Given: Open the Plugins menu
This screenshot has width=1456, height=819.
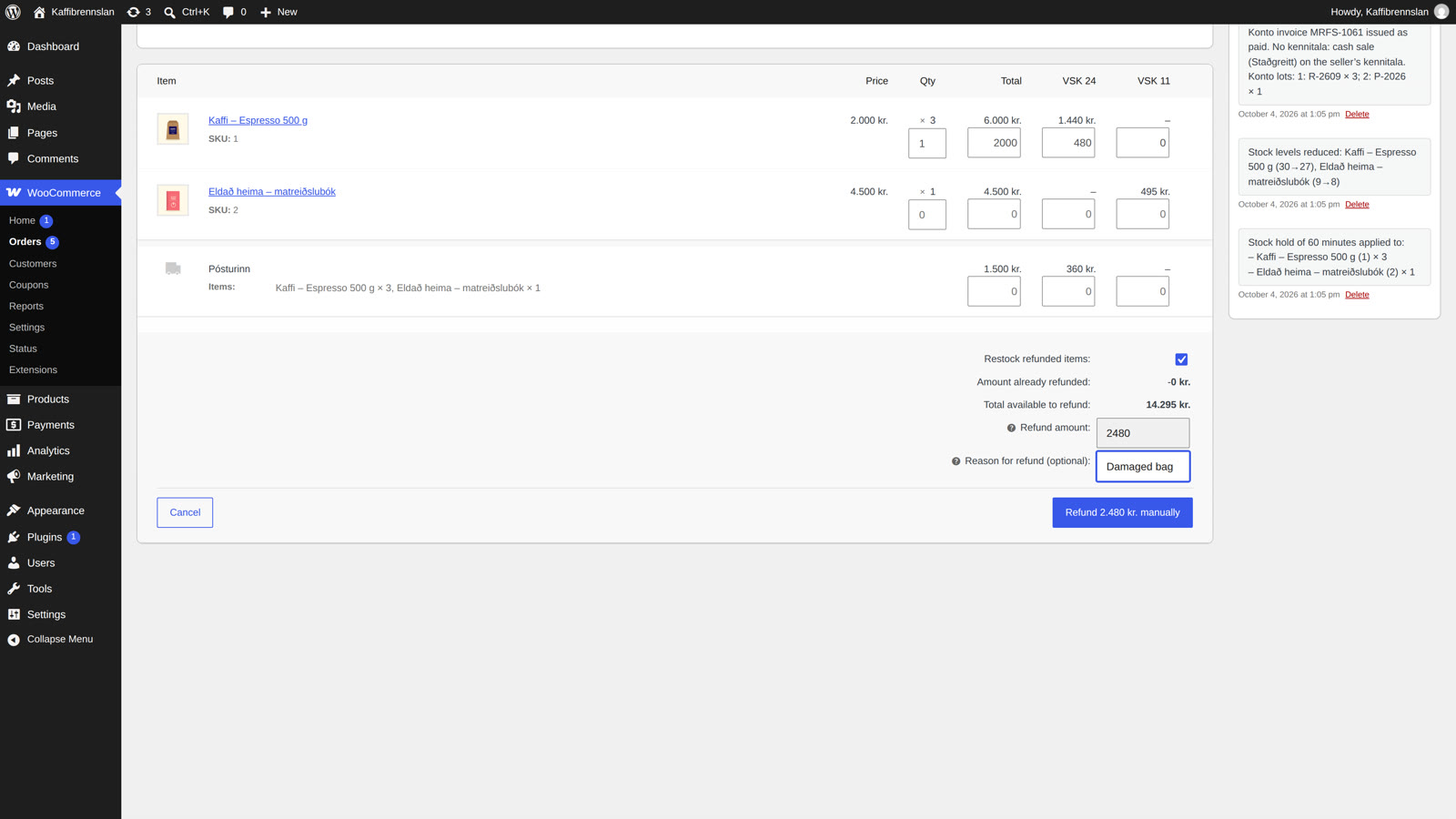Looking at the screenshot, I should (x=60, y=537).
